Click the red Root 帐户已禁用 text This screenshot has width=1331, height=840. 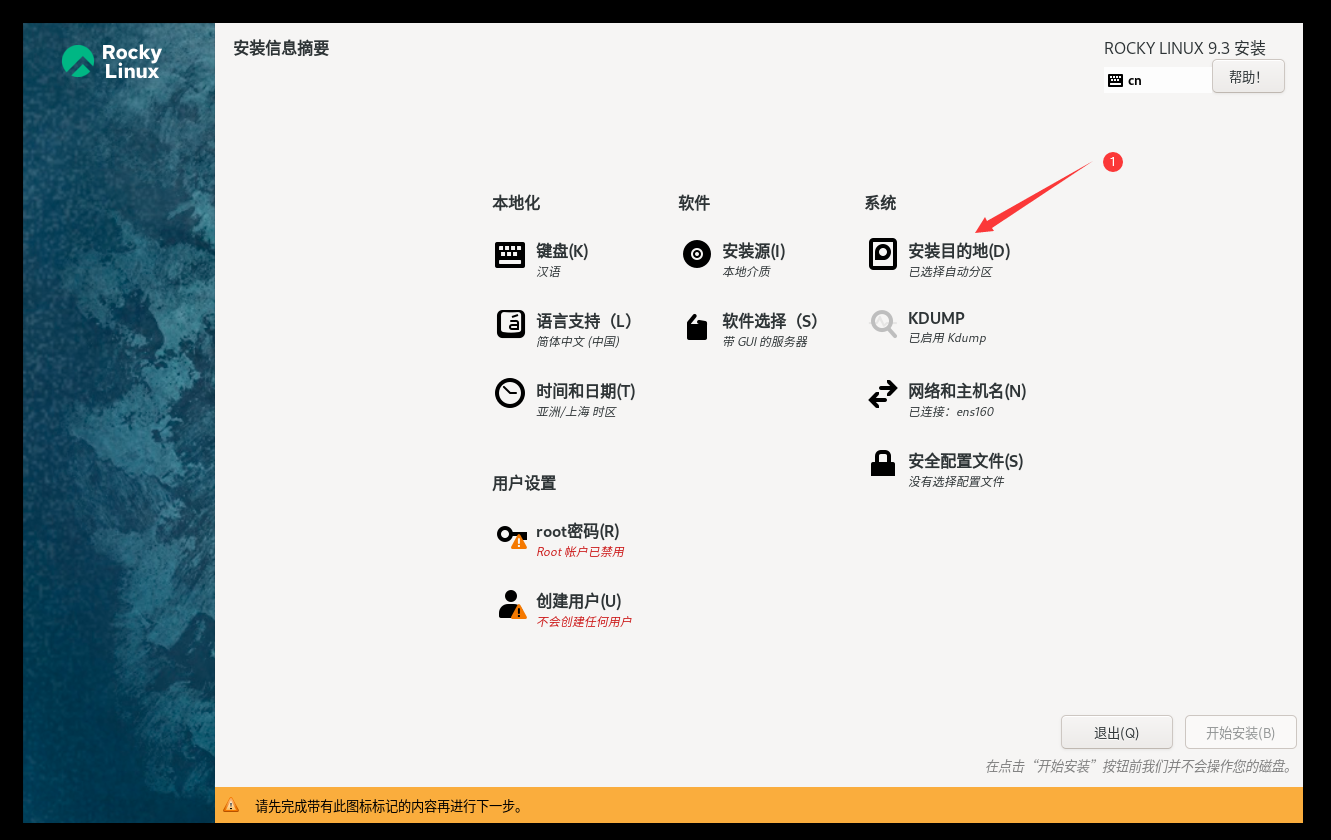pos(580,552)
